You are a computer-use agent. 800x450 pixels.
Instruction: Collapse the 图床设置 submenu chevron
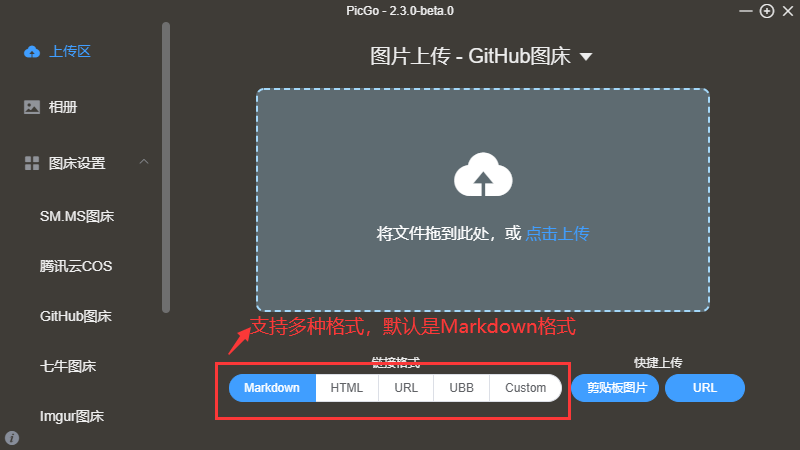144,162
